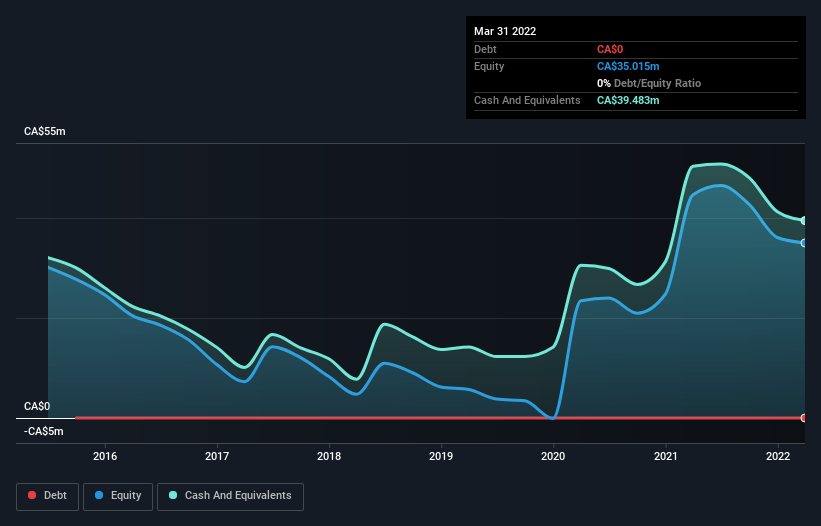821x526 pixels.
Task: Select the teal Cash endpoint marker
Action: point(804,221)
